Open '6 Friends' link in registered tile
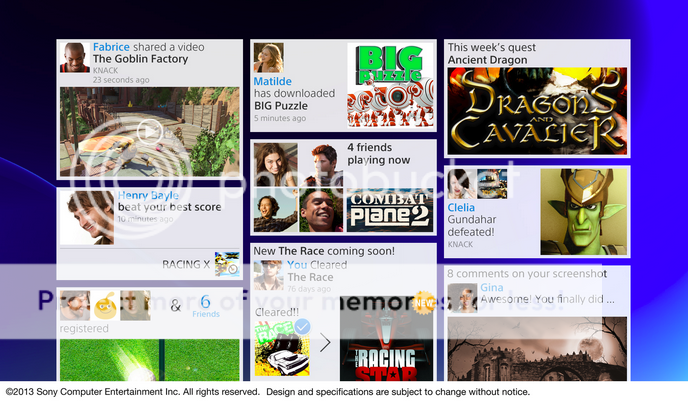Screen dimensions: 688x401 (205, 306)
